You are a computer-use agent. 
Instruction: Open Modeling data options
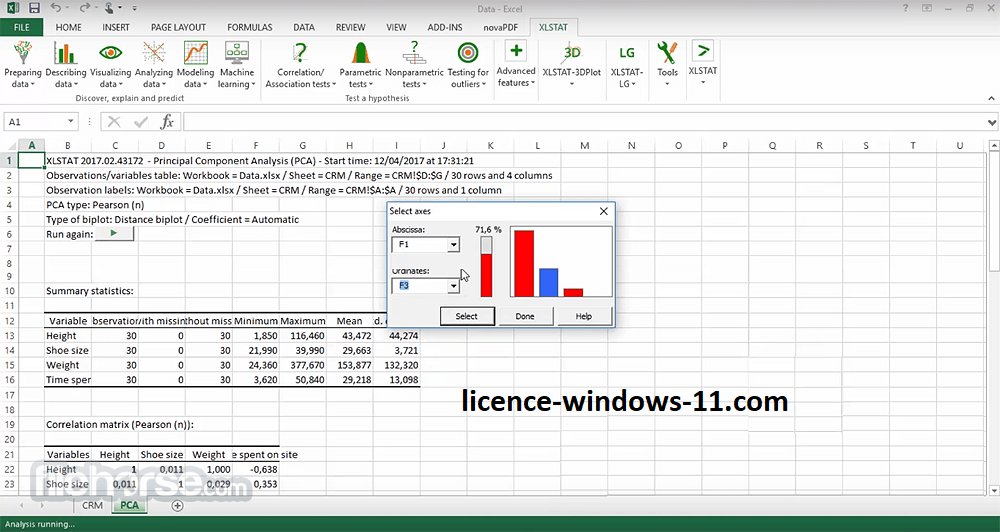[196, 54]
